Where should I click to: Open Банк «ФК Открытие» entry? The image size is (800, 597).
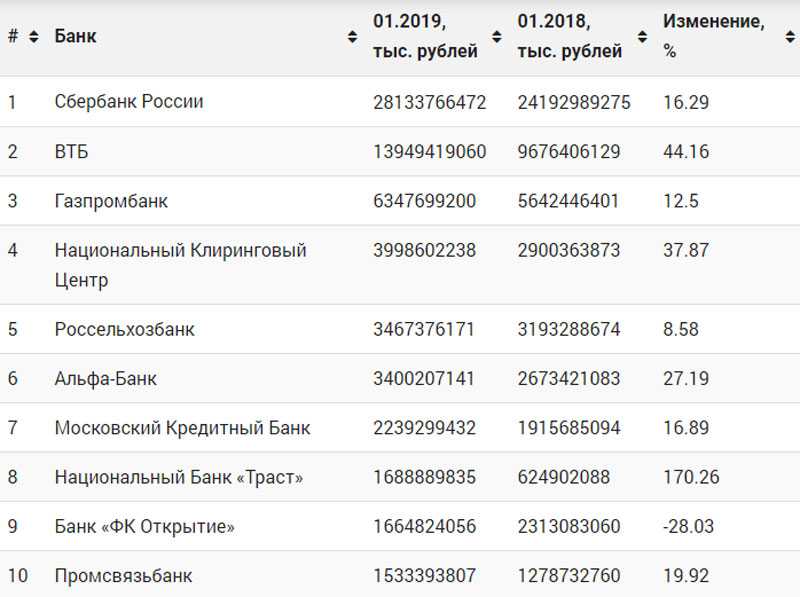click(144, 527)
